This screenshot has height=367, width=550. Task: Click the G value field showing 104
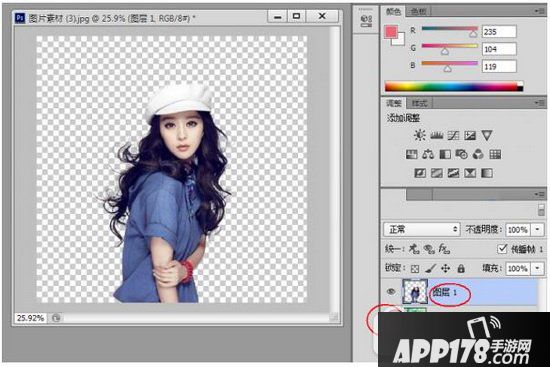pos(499,49)
